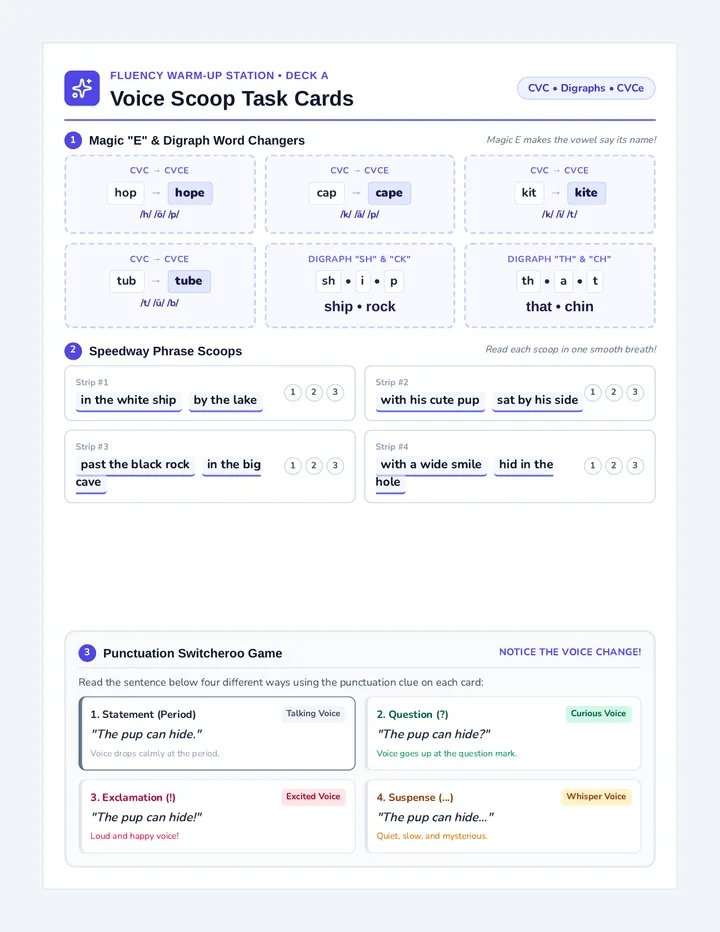Click the Excited Voice tag
Screen dimensions: 720x932
(313, 796)
